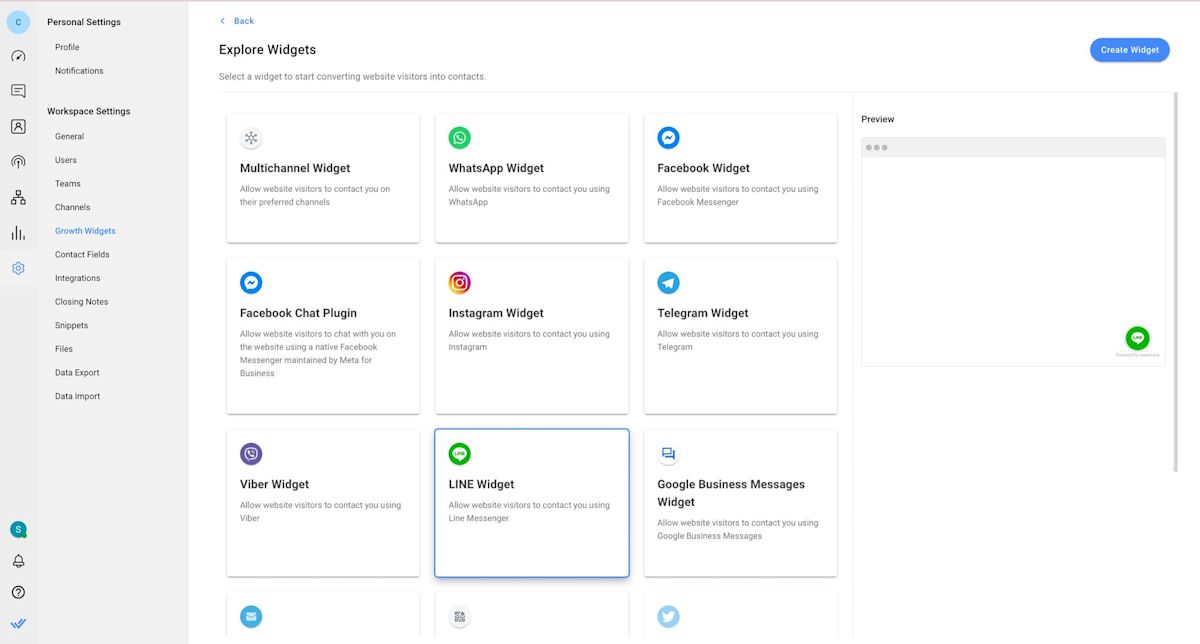The image size is (1200, 644).
Task: Open Contact Fields settings
Action: [82, 255]
